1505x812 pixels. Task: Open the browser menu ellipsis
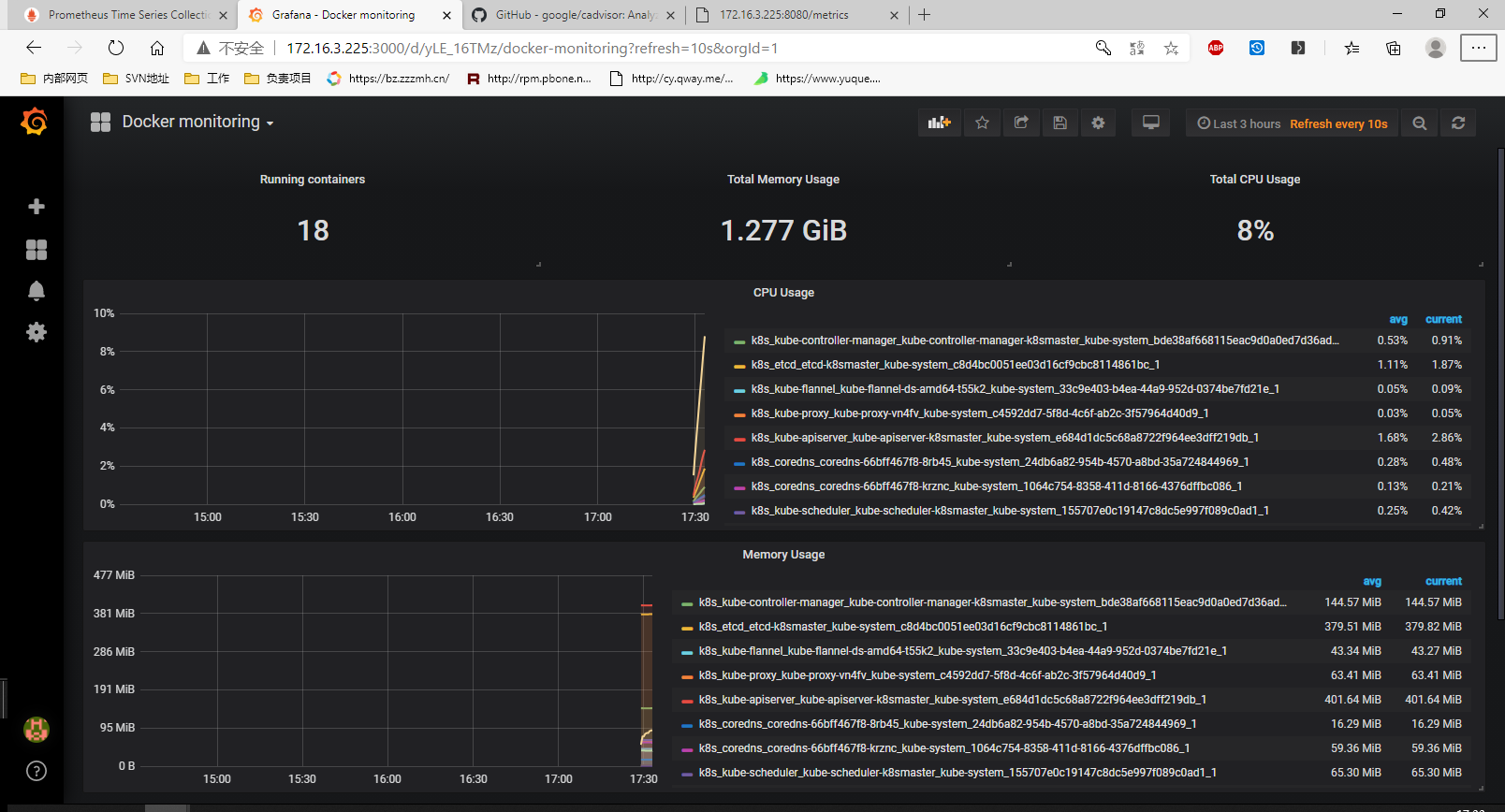[x=1478, y=48]
